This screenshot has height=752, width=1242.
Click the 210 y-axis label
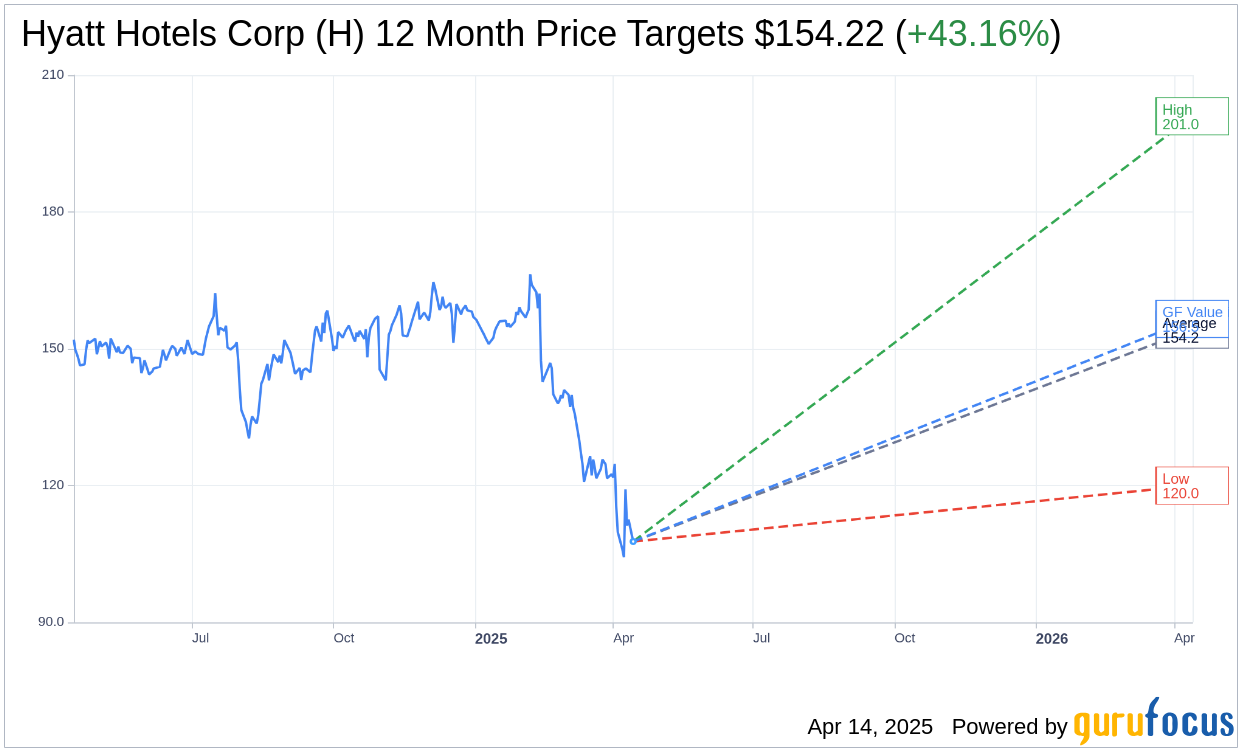click(x=53, y=75)
